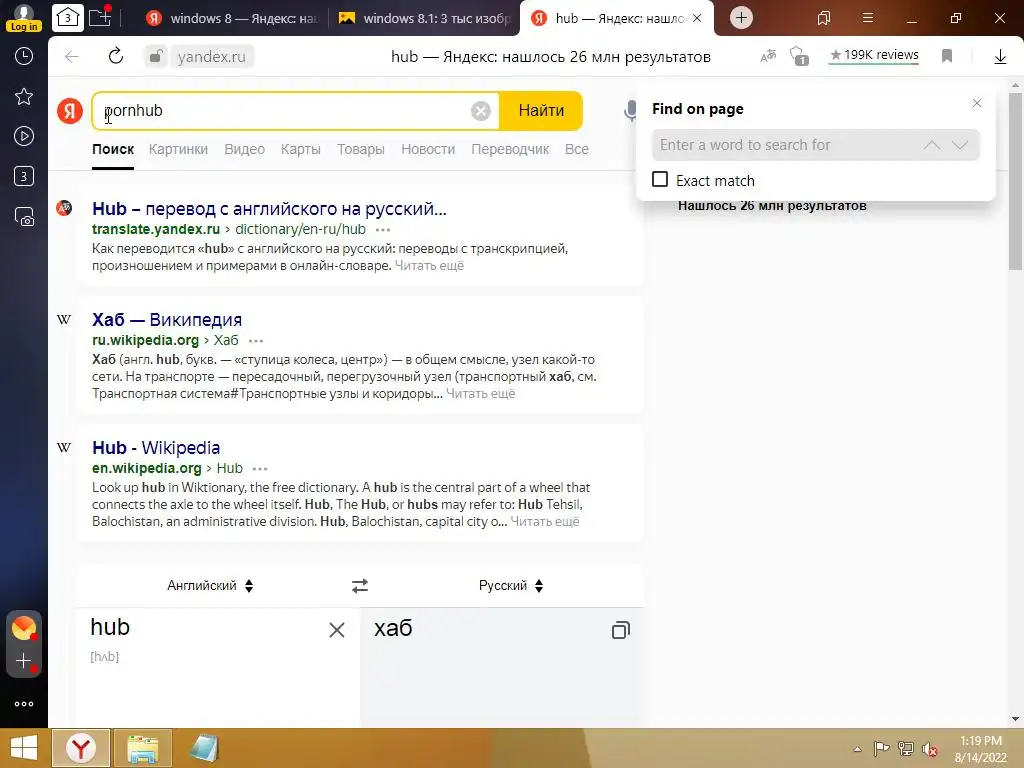
Task: Click the tab bookmarks panel icon in title bar
Action: [824, 18]
